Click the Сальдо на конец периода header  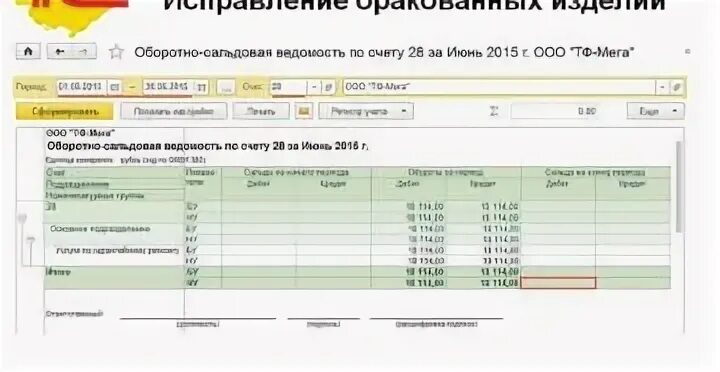(596, 172)
